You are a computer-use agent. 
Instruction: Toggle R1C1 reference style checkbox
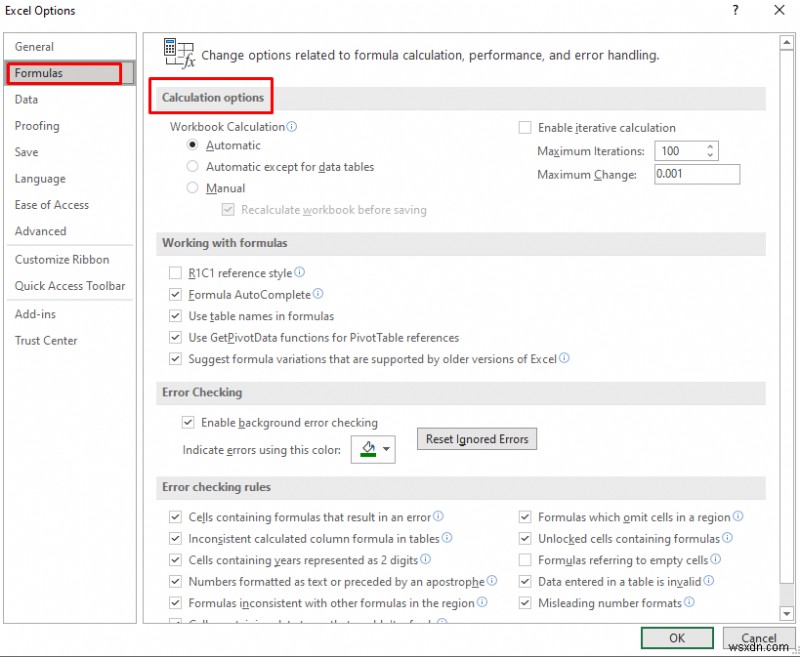point(175,273)
